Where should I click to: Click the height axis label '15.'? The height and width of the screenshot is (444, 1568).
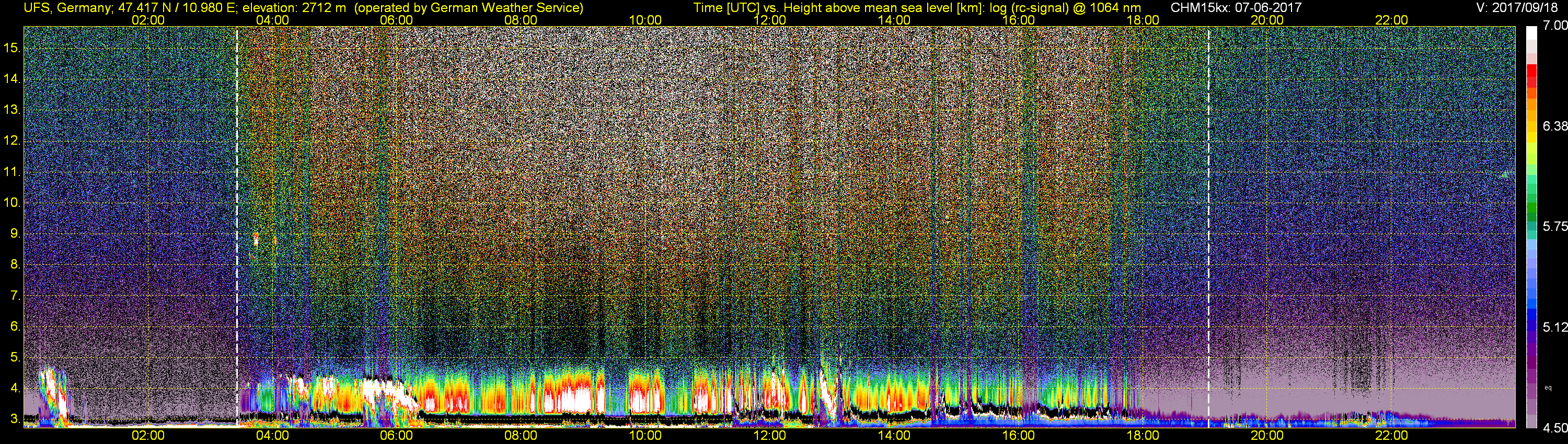[x=12, y=48]
